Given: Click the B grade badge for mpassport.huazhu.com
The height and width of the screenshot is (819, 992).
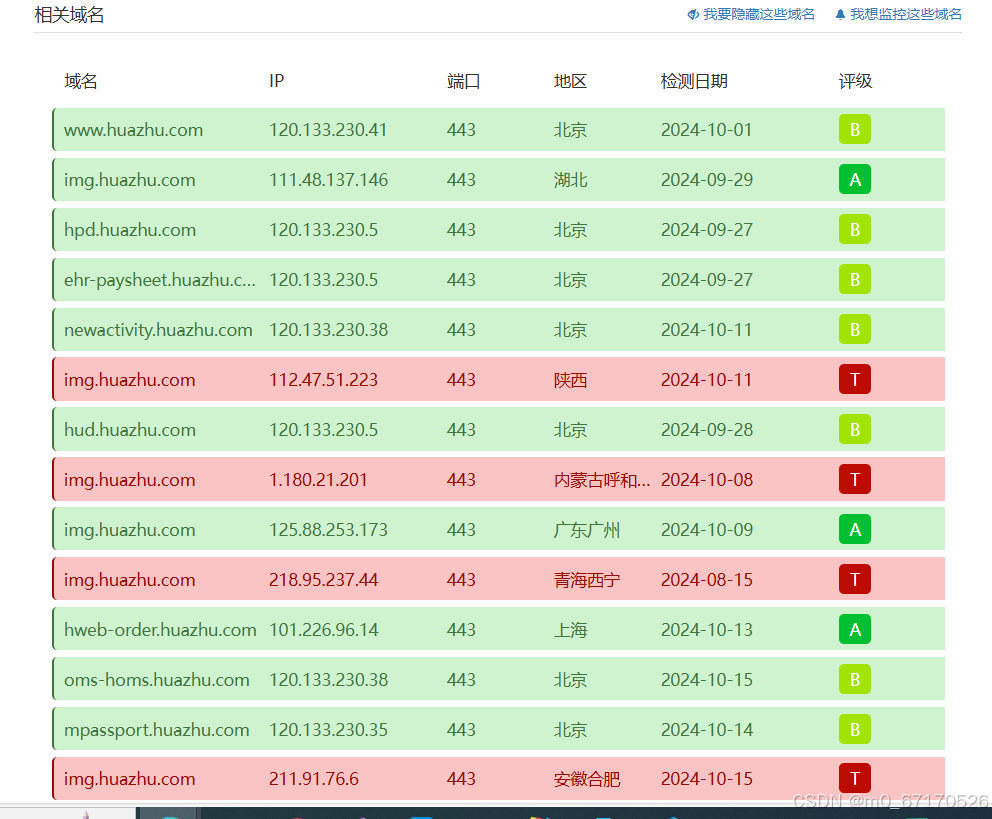Looking at the screenshot, I should [855, 729].
